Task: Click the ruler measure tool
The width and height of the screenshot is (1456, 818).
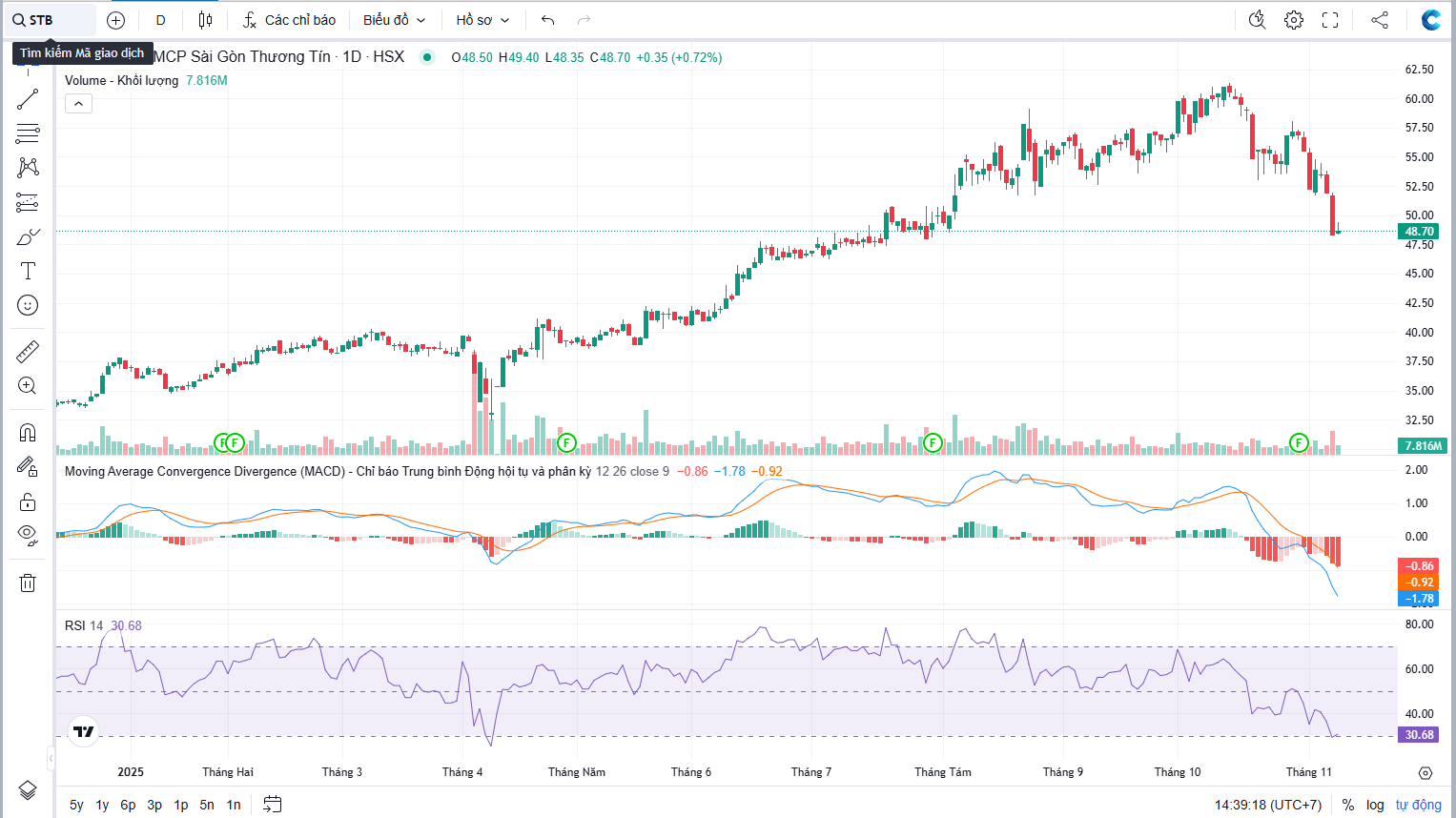Action: click(x=28, y=352)
